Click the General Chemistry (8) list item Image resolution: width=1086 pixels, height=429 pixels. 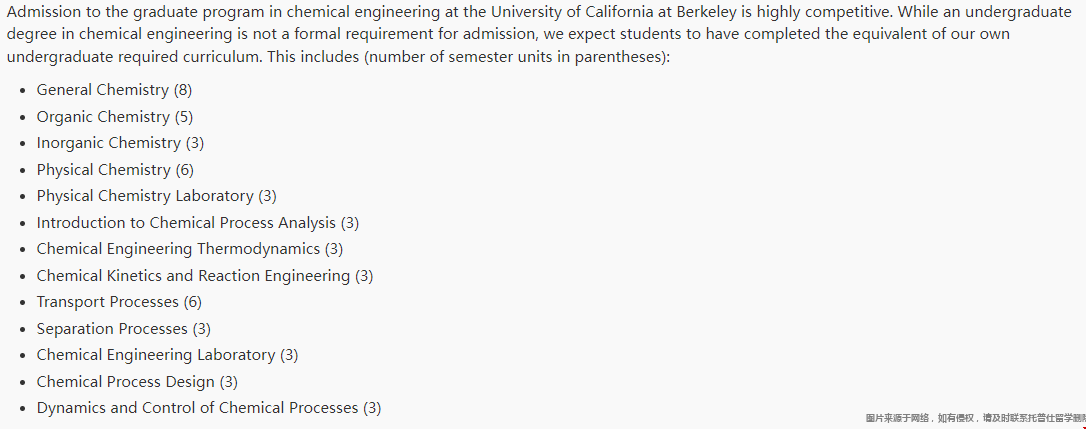114,90
